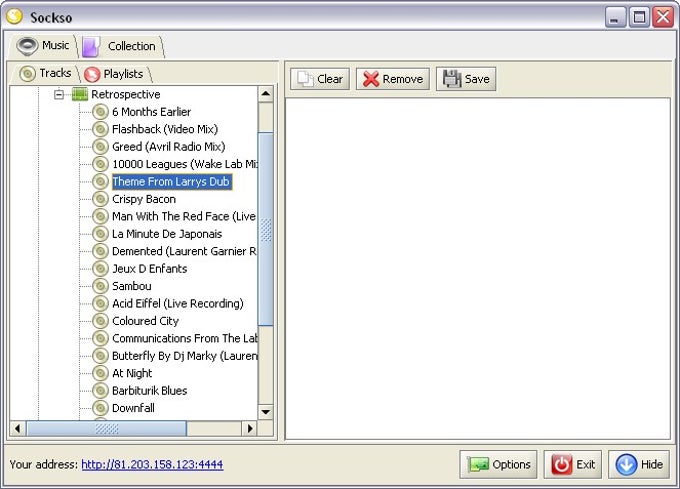Switch to the Playlists sub-tab
680x489 pixels.
click(x=115, y=74)
